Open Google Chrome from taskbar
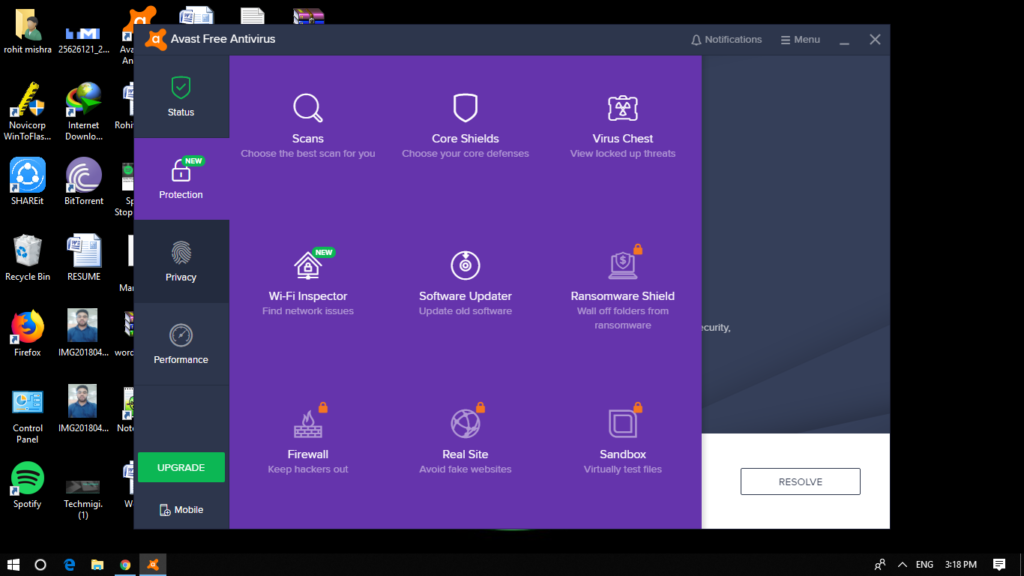Screen dimensions: 1024x576 125,565
